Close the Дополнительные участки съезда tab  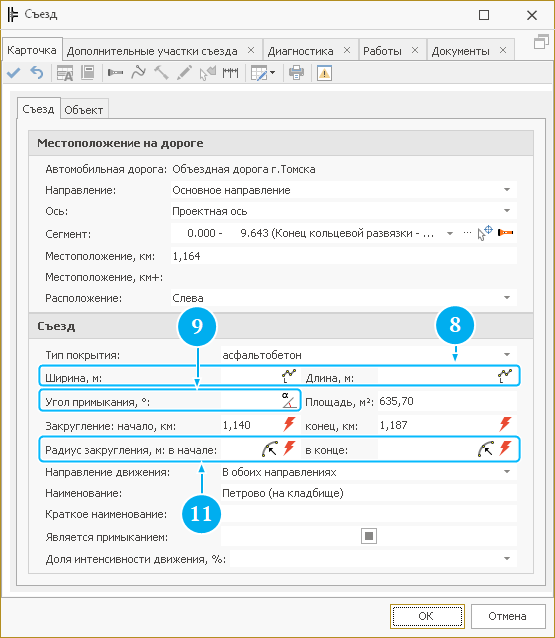tap(251, 50)
